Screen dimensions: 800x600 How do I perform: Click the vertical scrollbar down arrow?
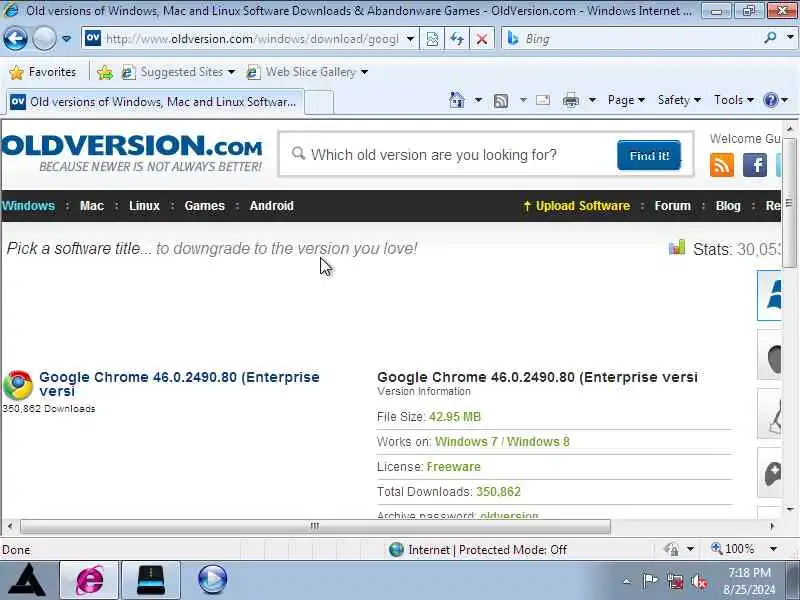click(790, 509)
